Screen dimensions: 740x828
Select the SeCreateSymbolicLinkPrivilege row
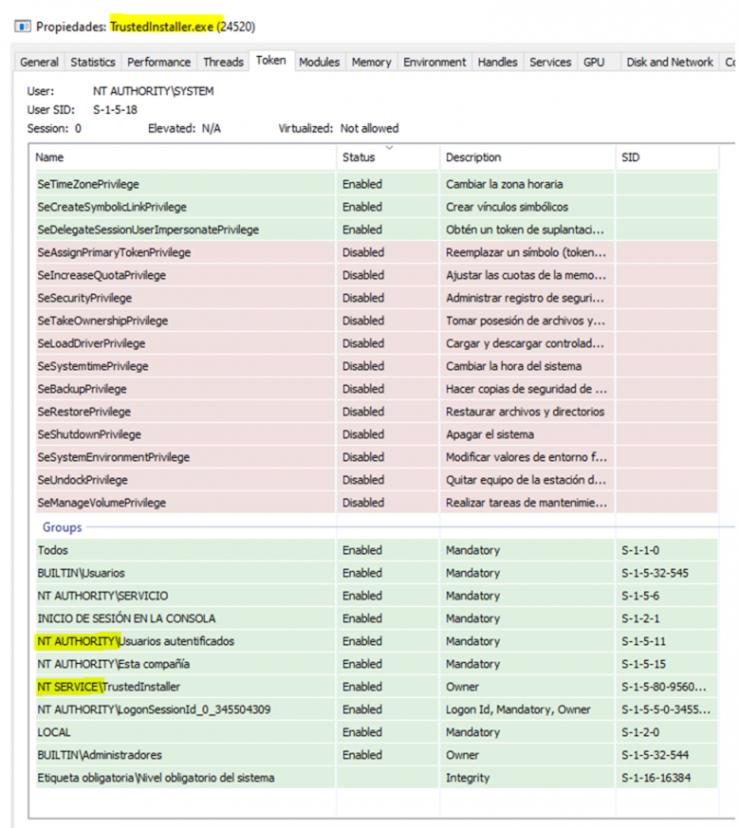(377, 207)
